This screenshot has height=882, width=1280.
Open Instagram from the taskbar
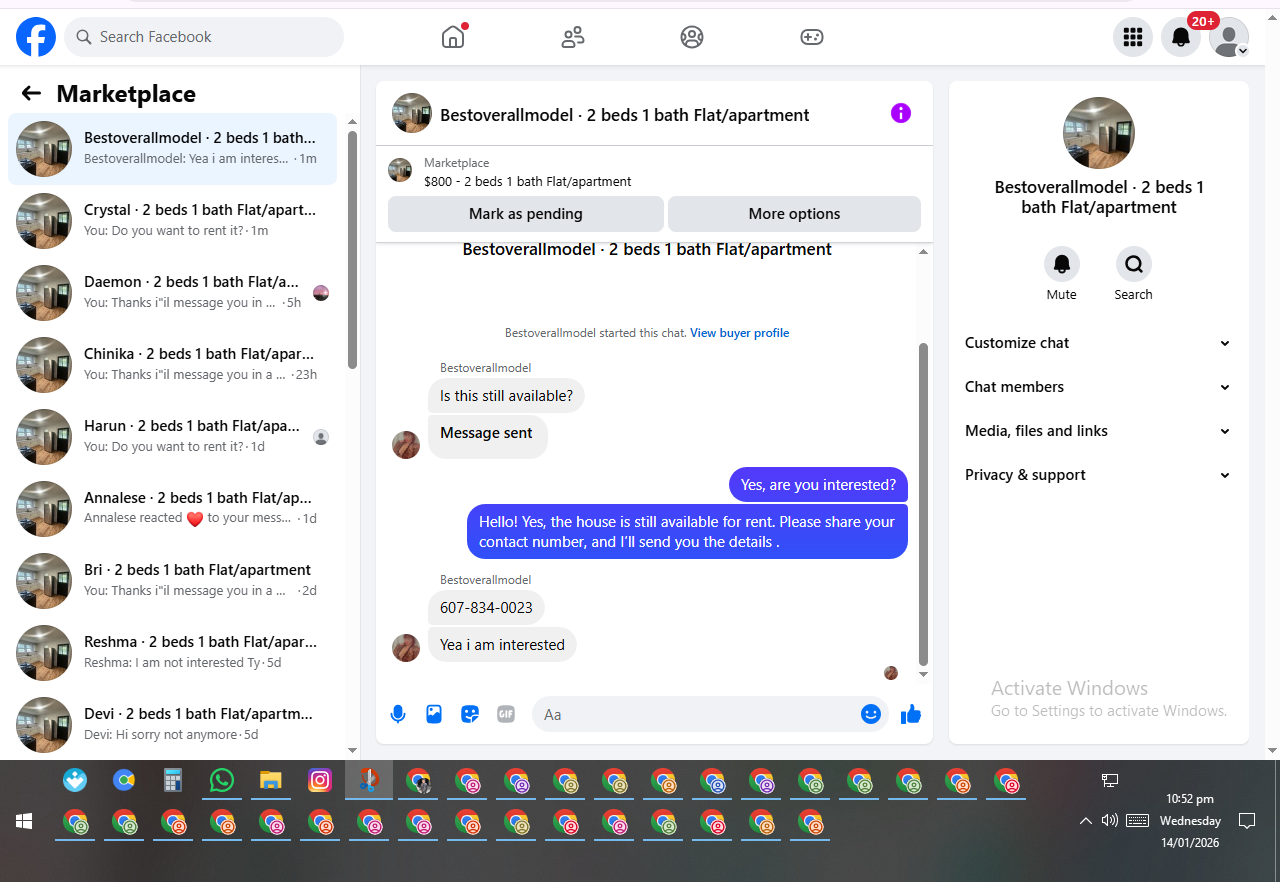320,780
